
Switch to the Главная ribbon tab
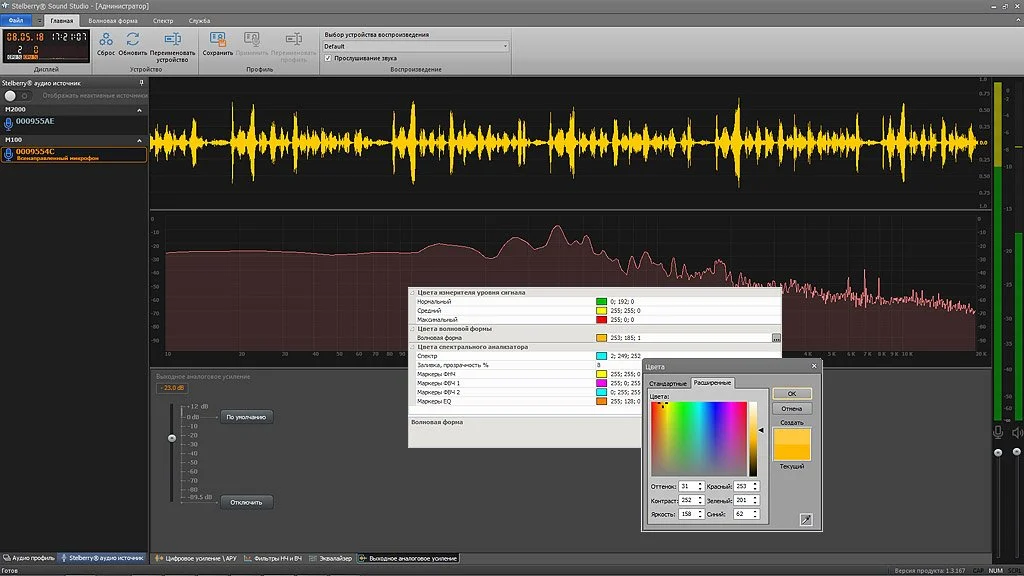click(x=62, y=21)
